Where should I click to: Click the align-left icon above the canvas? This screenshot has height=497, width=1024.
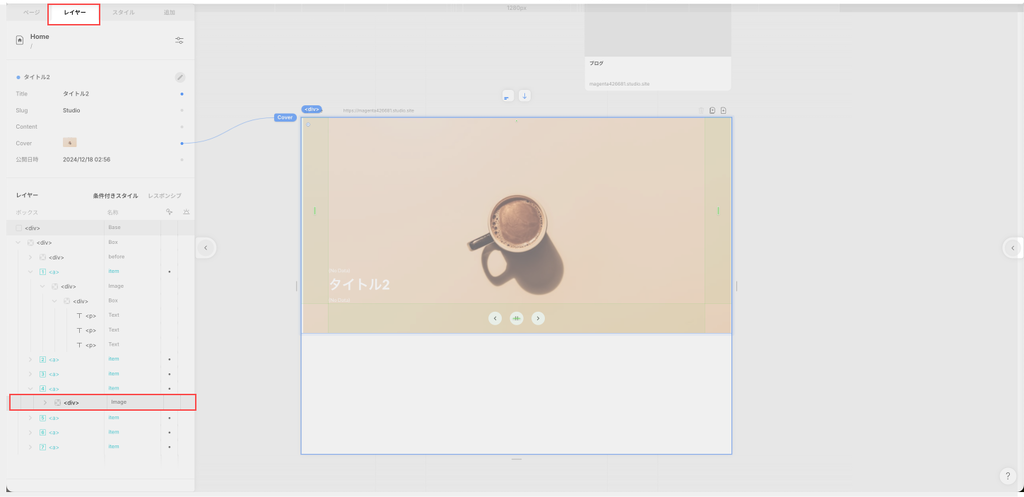[x=507, y=96]
